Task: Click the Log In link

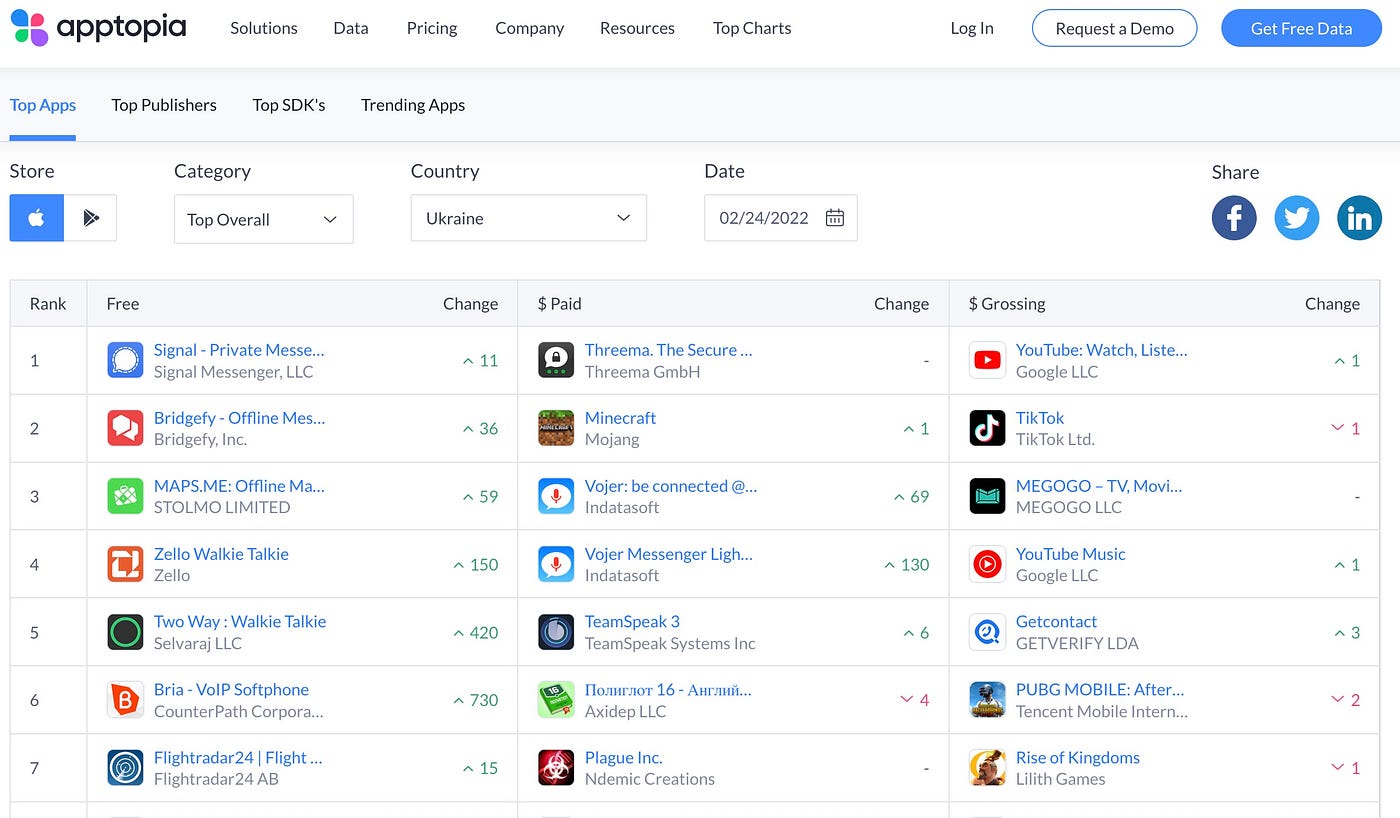Action: [x=972, y=28]
